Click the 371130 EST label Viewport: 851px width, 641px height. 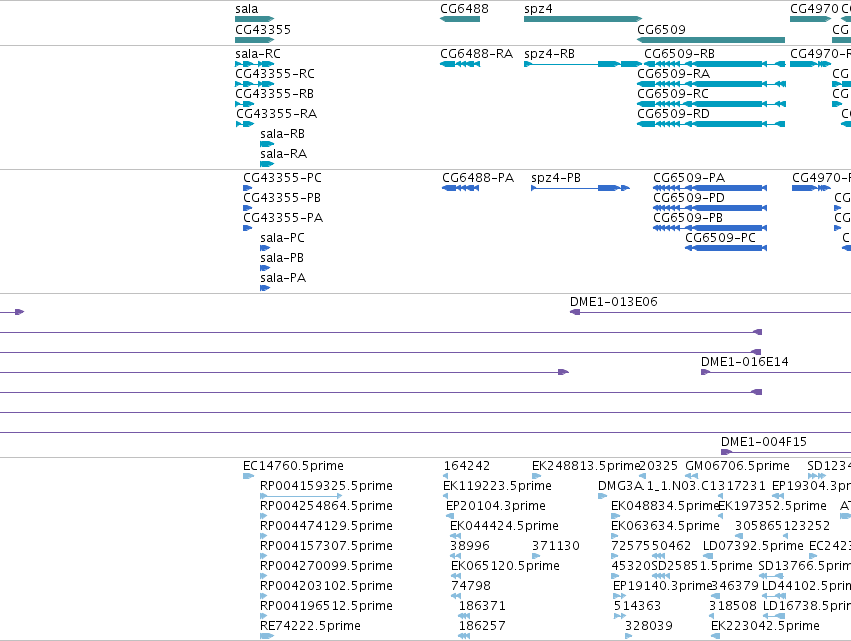(556, 545)
